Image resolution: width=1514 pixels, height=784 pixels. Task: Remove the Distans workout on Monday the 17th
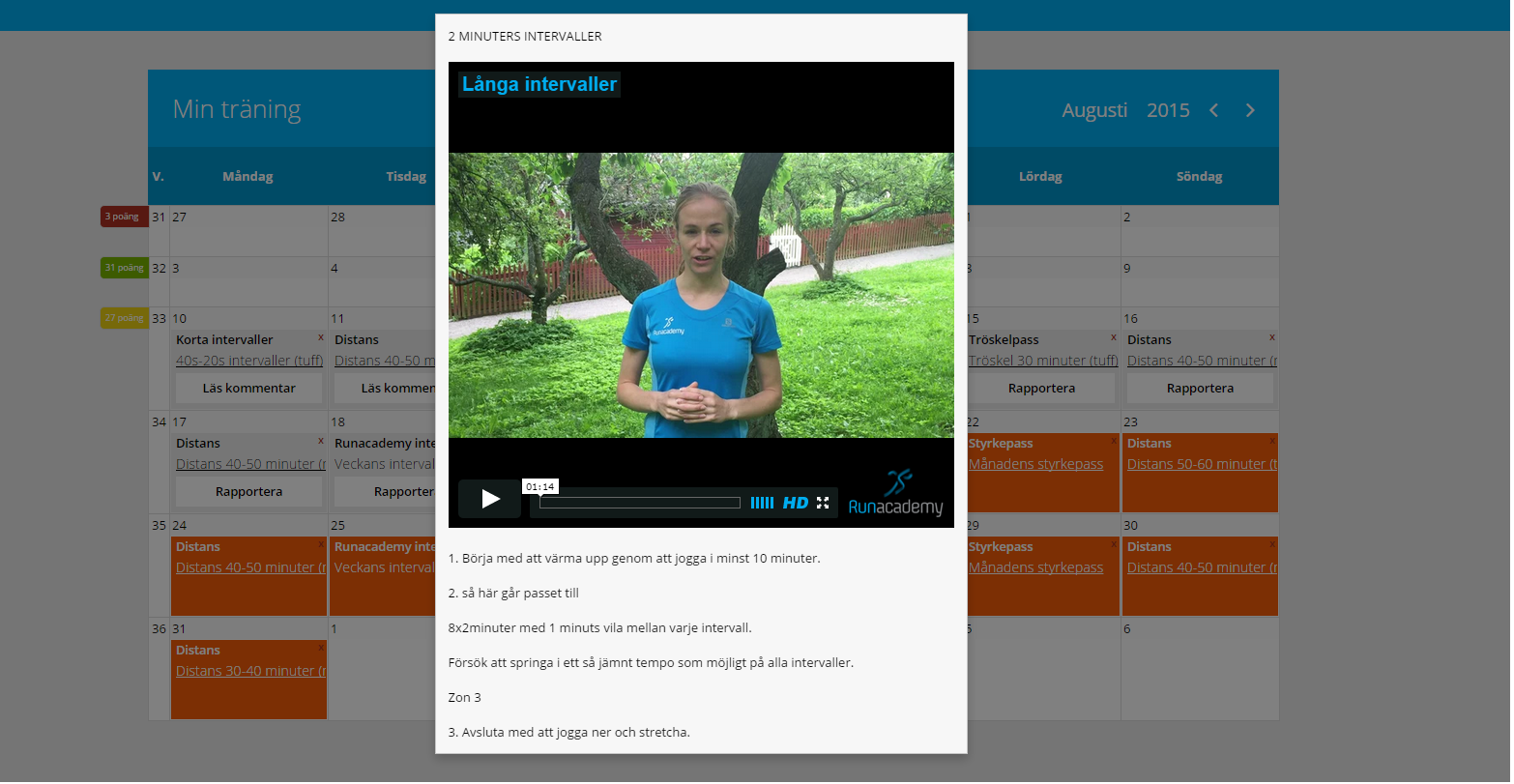[321, 441]
